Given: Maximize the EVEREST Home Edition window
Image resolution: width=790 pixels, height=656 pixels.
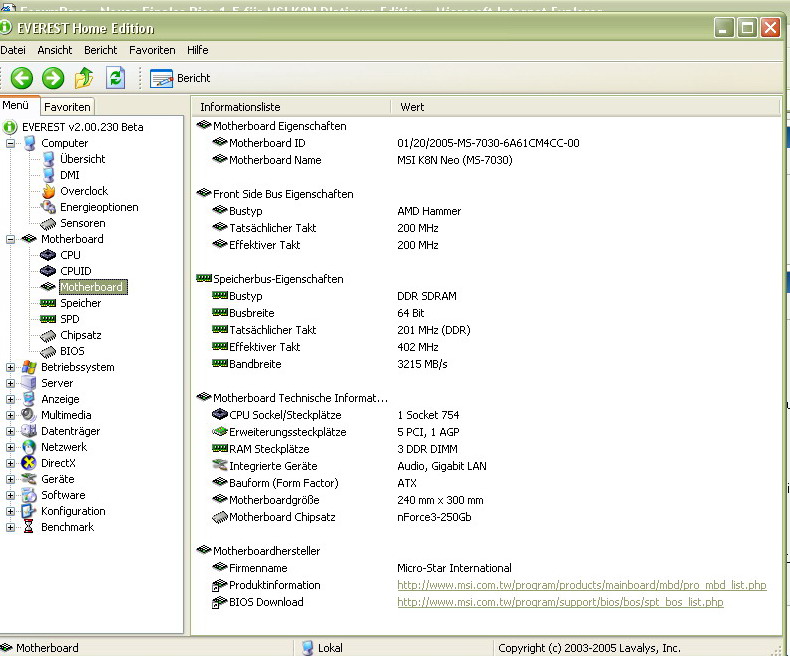Looking at the screenshot, I should [747, 28].
